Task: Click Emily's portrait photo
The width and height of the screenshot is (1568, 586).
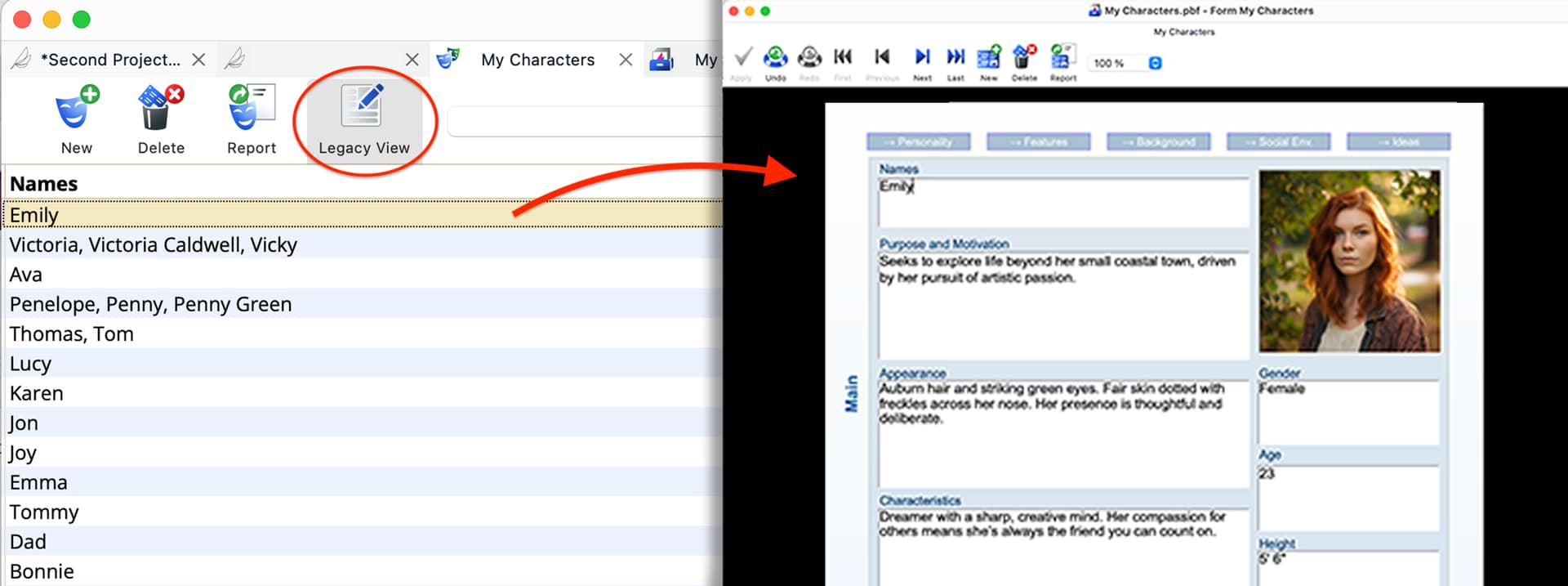Action: tap(1349, 261)
